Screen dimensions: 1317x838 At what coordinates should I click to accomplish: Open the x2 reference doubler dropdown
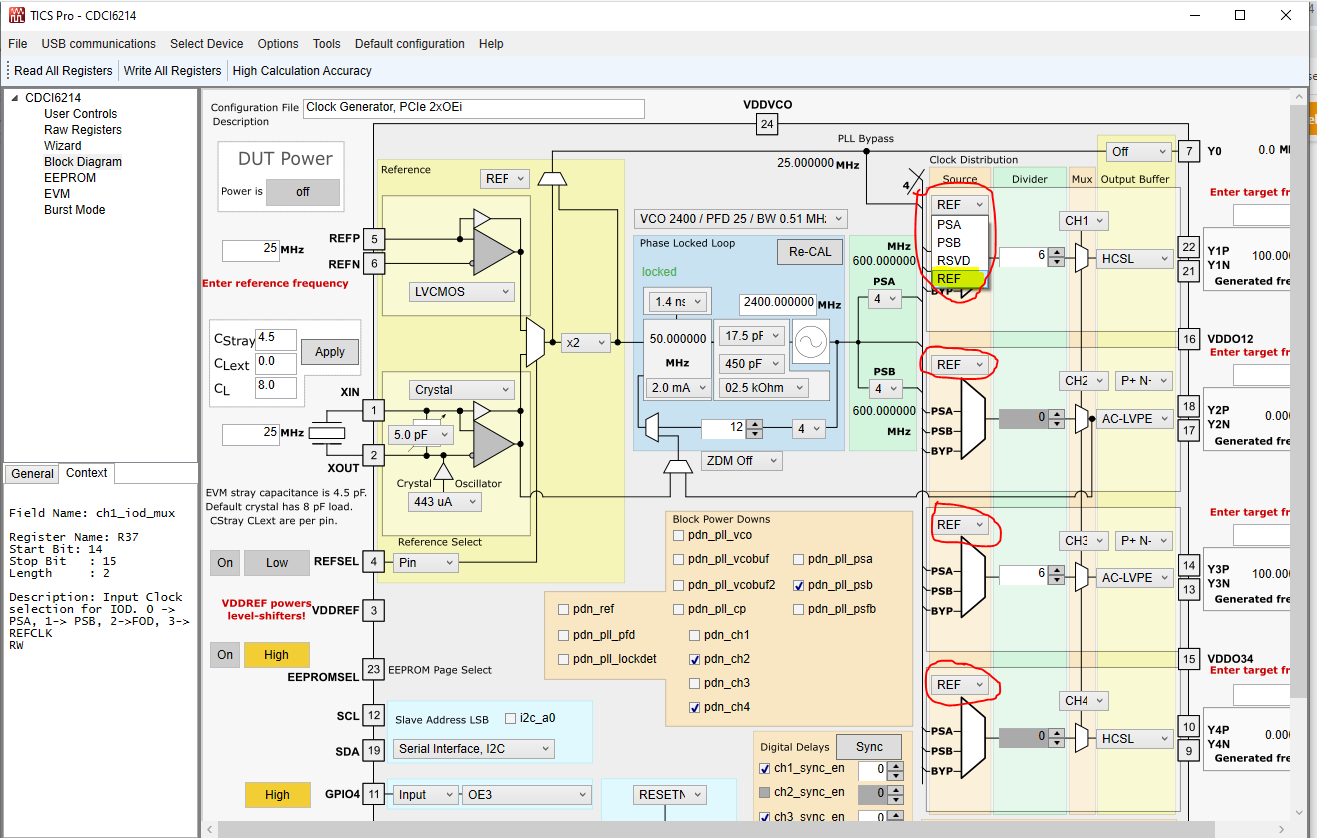click(x=586, y=343)
